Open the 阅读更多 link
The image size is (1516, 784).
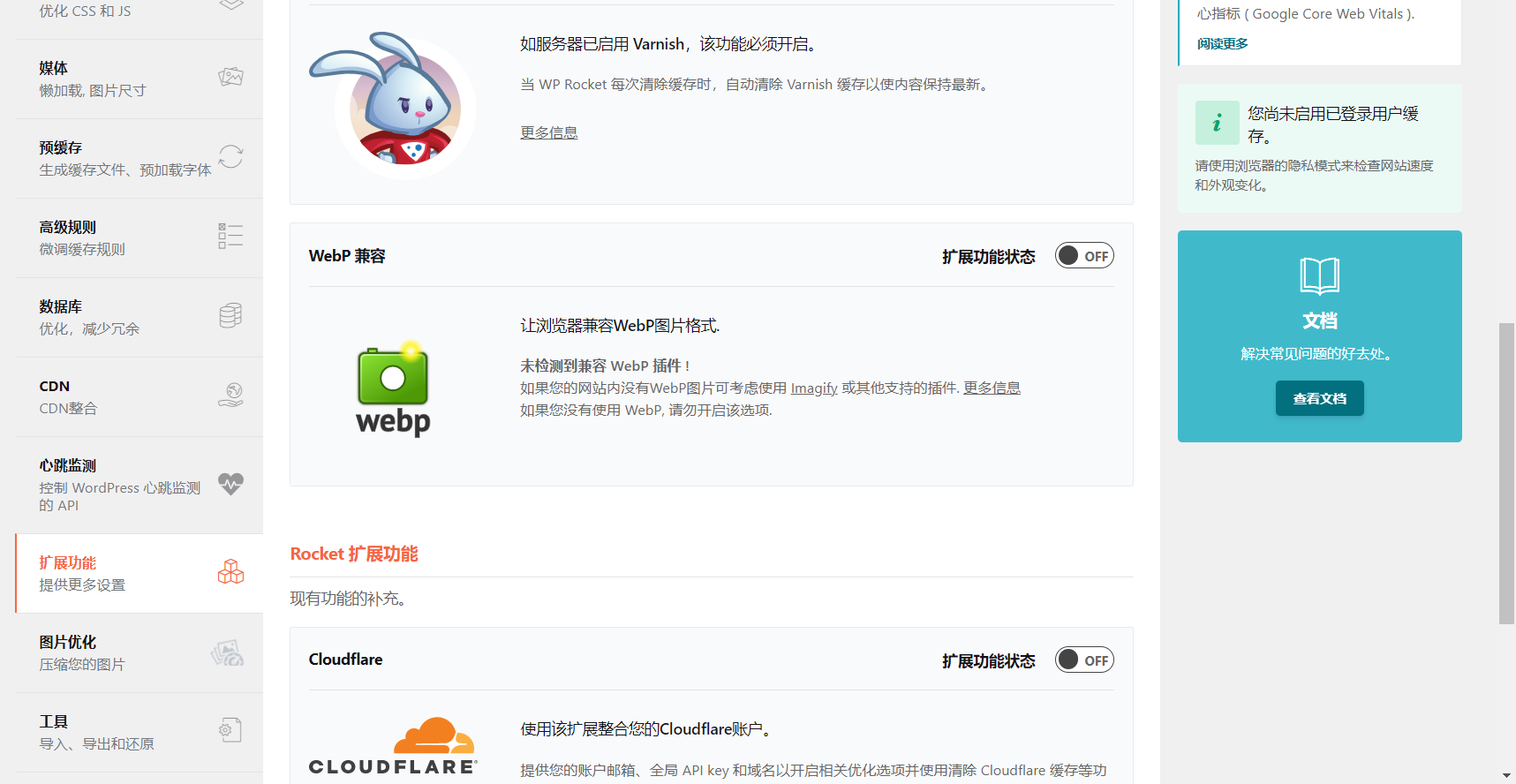click(x=1223, y=44)
